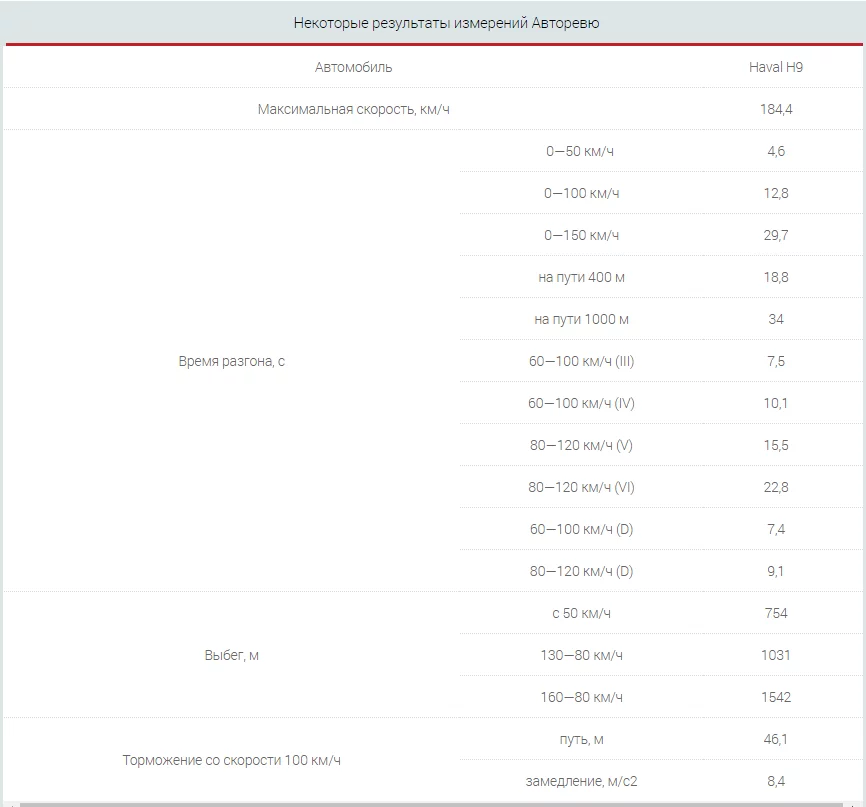
Task: Select the 'с 50 км/ч' cell
Action: coord(581,613)
